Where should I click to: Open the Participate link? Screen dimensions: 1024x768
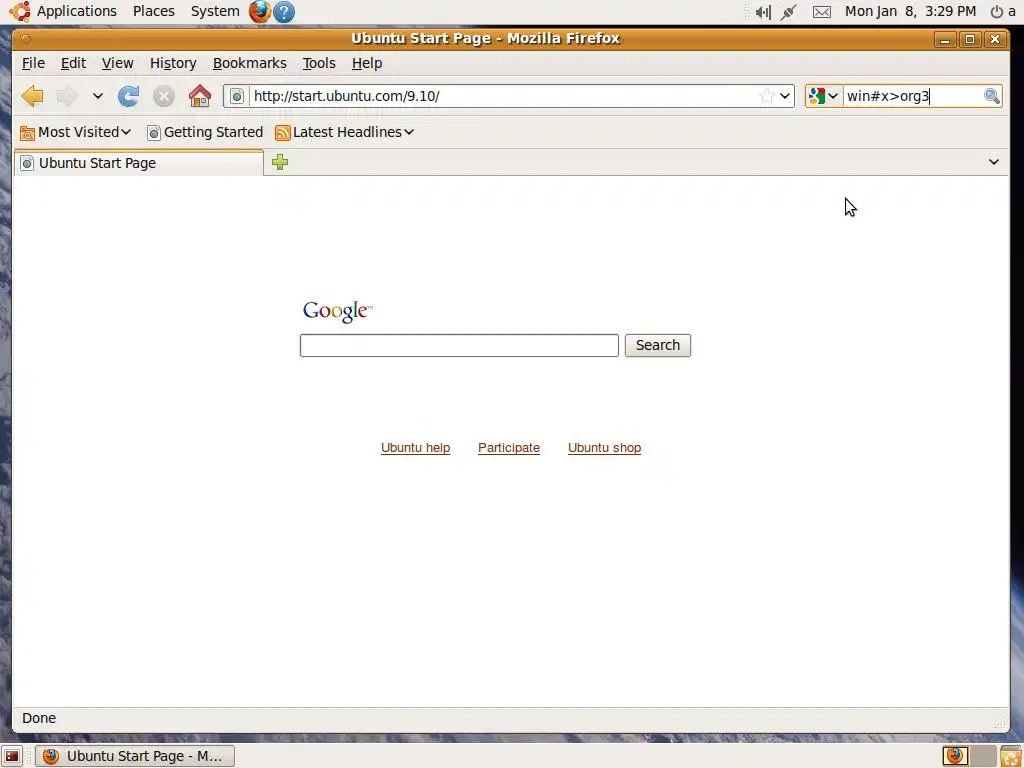(x=509, y=448)
